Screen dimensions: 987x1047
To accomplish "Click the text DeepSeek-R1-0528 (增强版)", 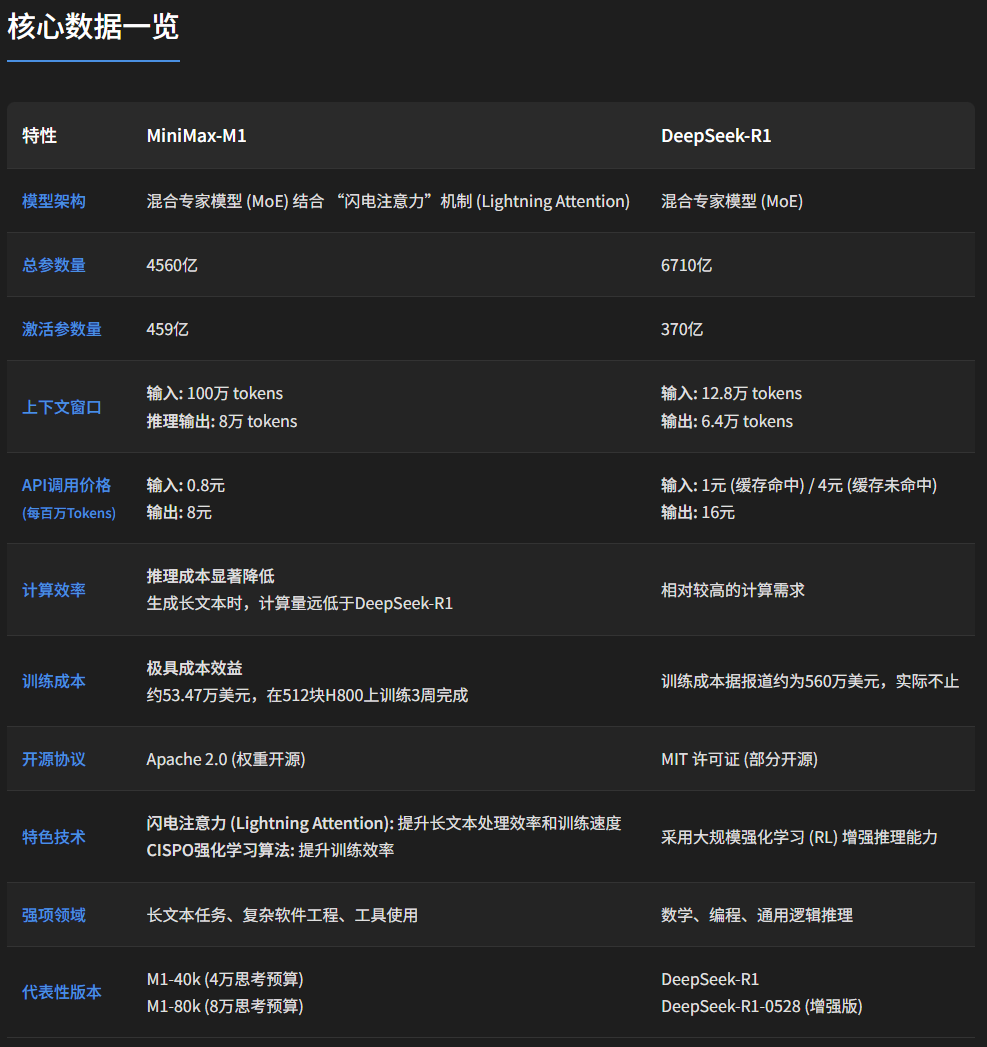I will click(x=761, y=1006).
